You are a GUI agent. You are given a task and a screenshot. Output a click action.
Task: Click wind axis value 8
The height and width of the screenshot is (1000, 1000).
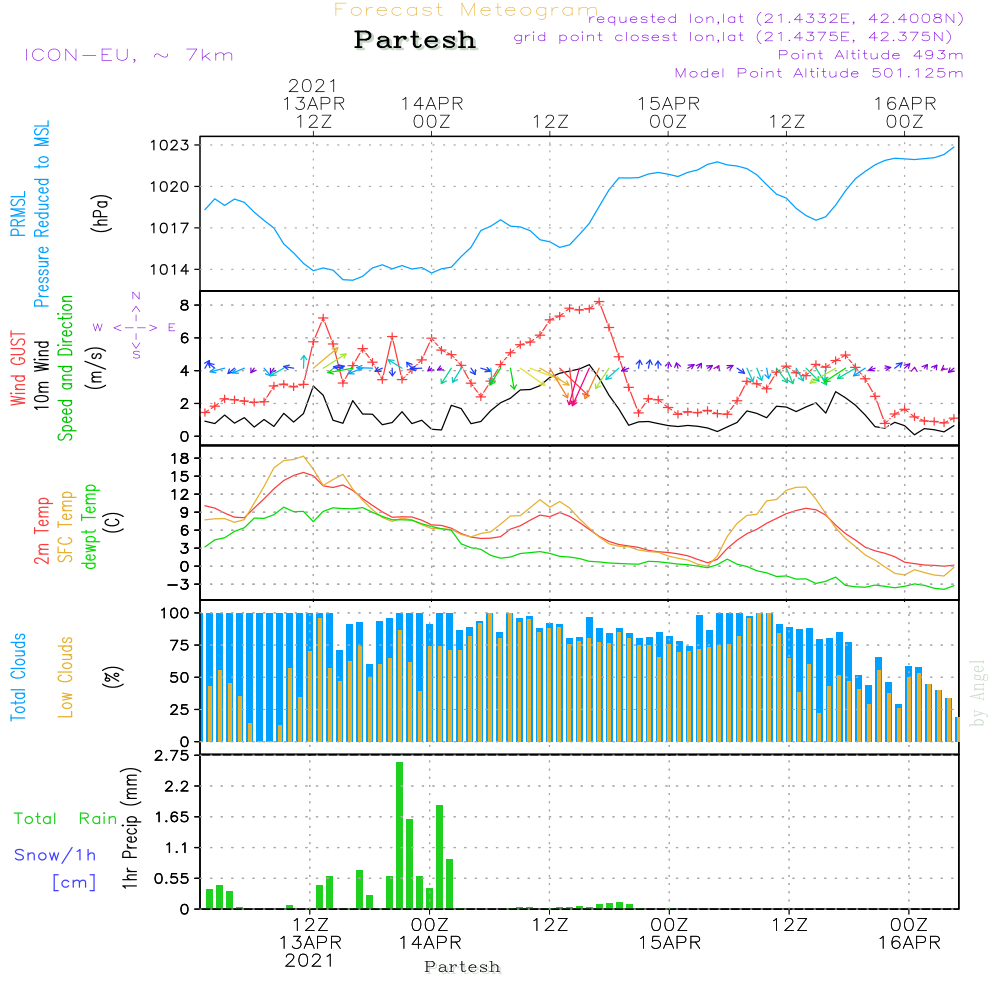click(184, 305)
